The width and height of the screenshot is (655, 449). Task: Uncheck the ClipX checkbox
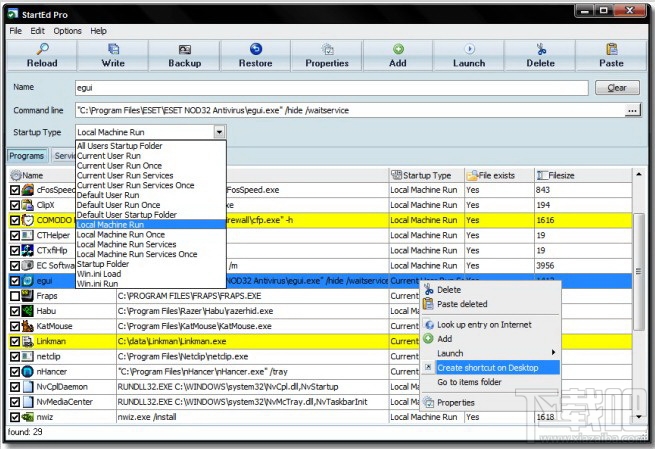pos(15,205)
